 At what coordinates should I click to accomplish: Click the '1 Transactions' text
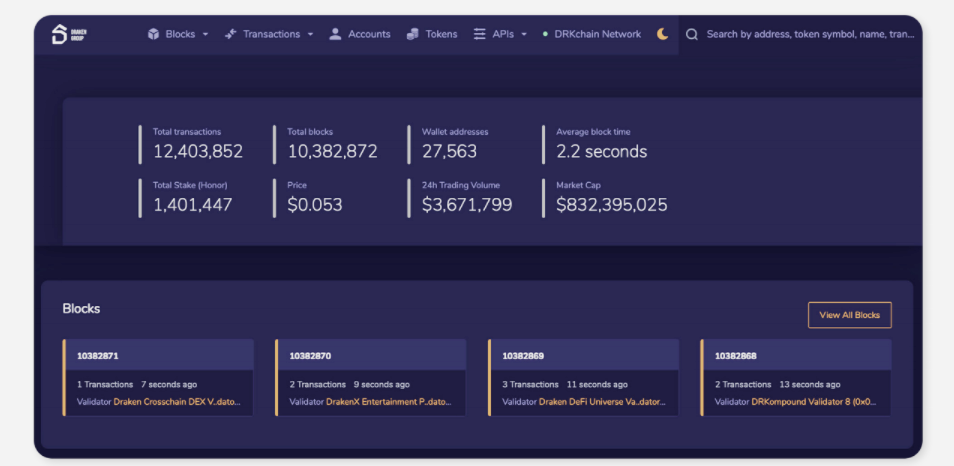pos(105,384)
